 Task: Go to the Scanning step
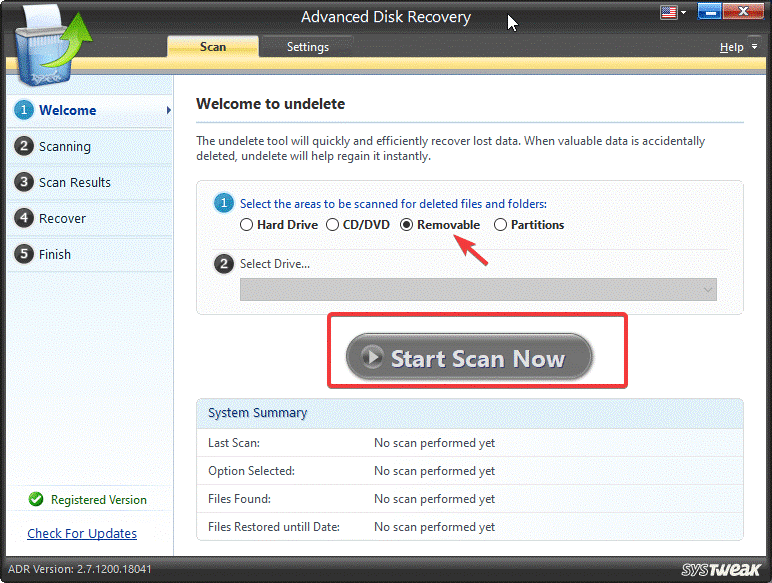(90, 146)
